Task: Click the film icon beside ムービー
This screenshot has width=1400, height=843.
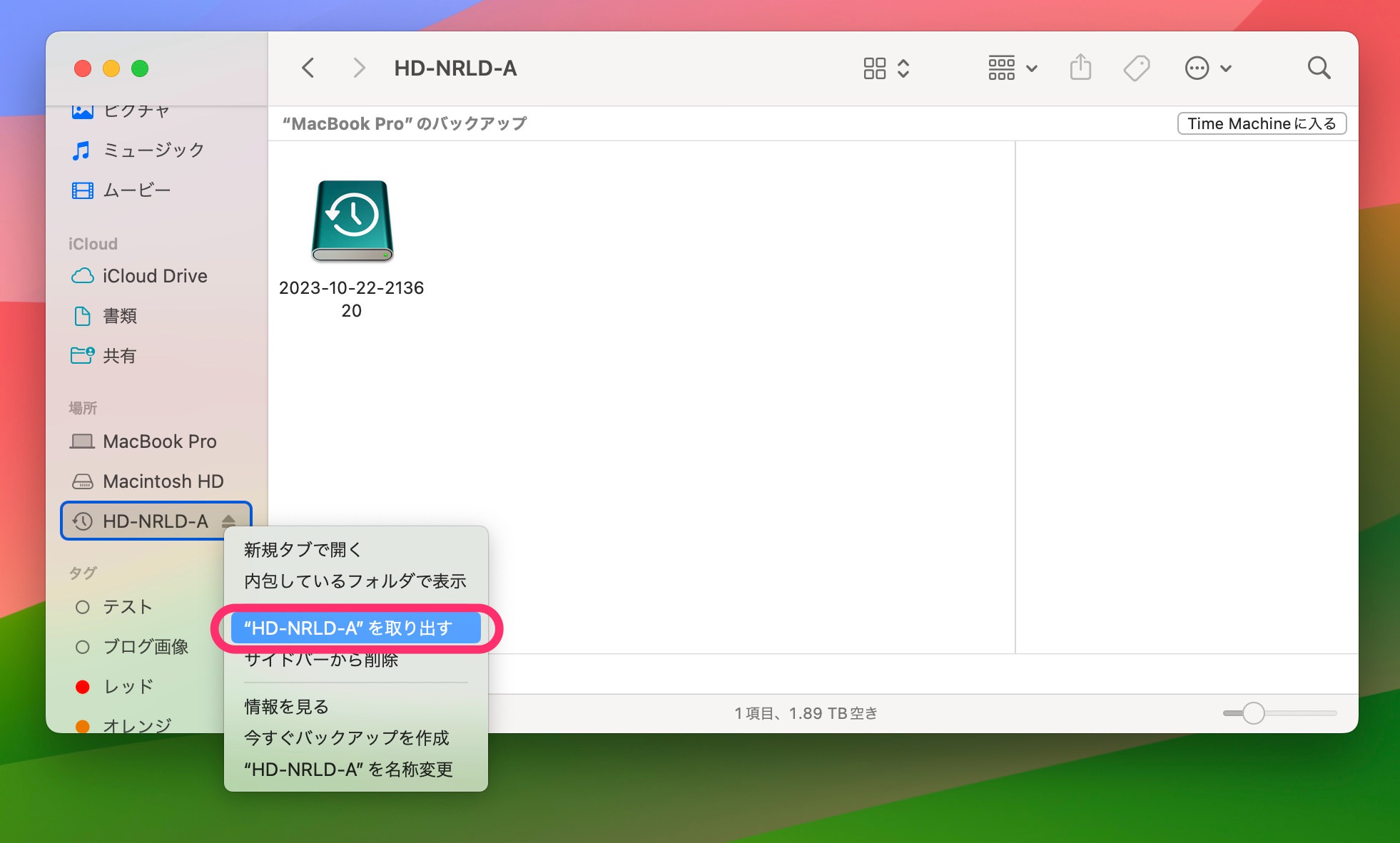Action: [82, 190]
